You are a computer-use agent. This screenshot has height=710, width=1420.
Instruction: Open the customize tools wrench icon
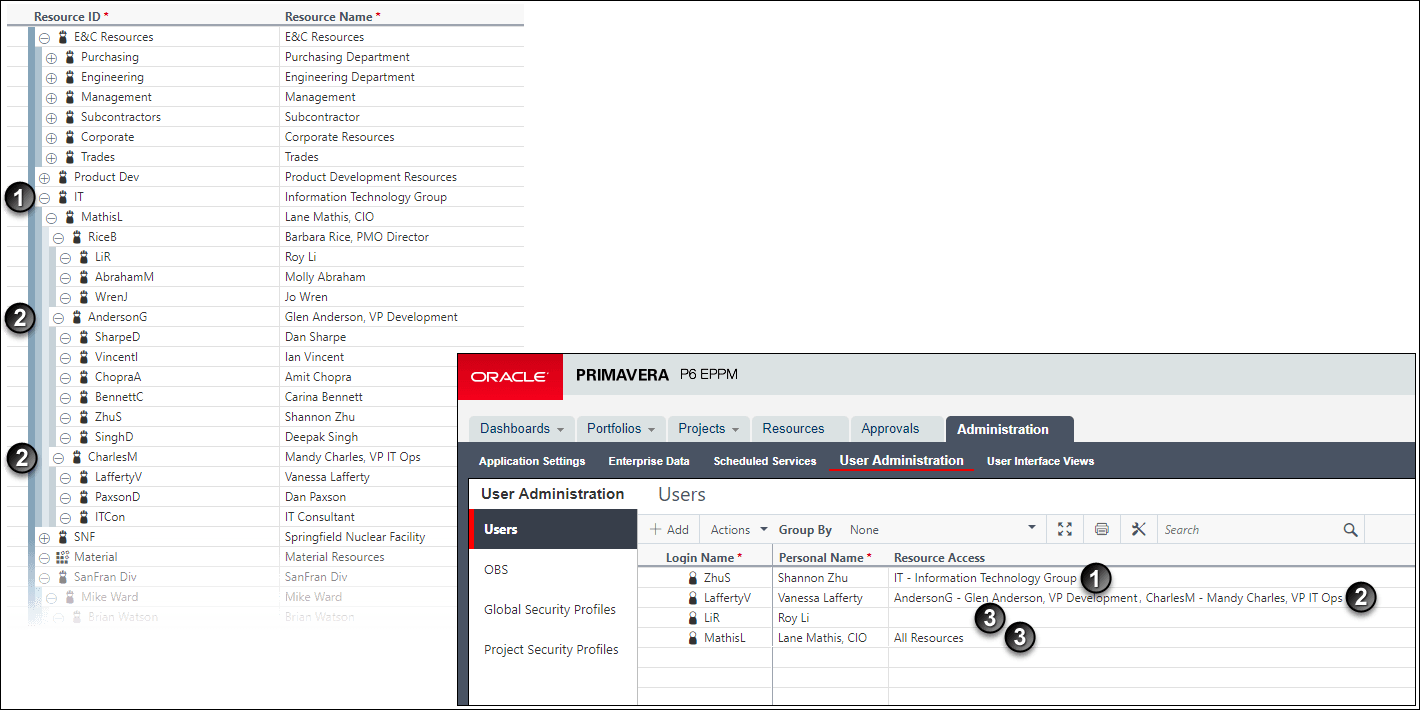coord(1138,530)
